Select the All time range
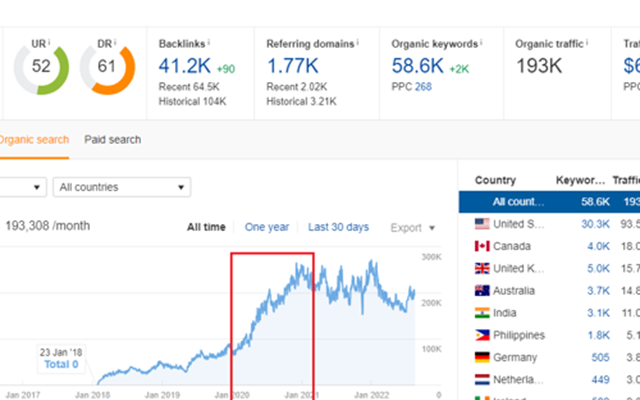 pyautogui.click(x=206, y=227)
